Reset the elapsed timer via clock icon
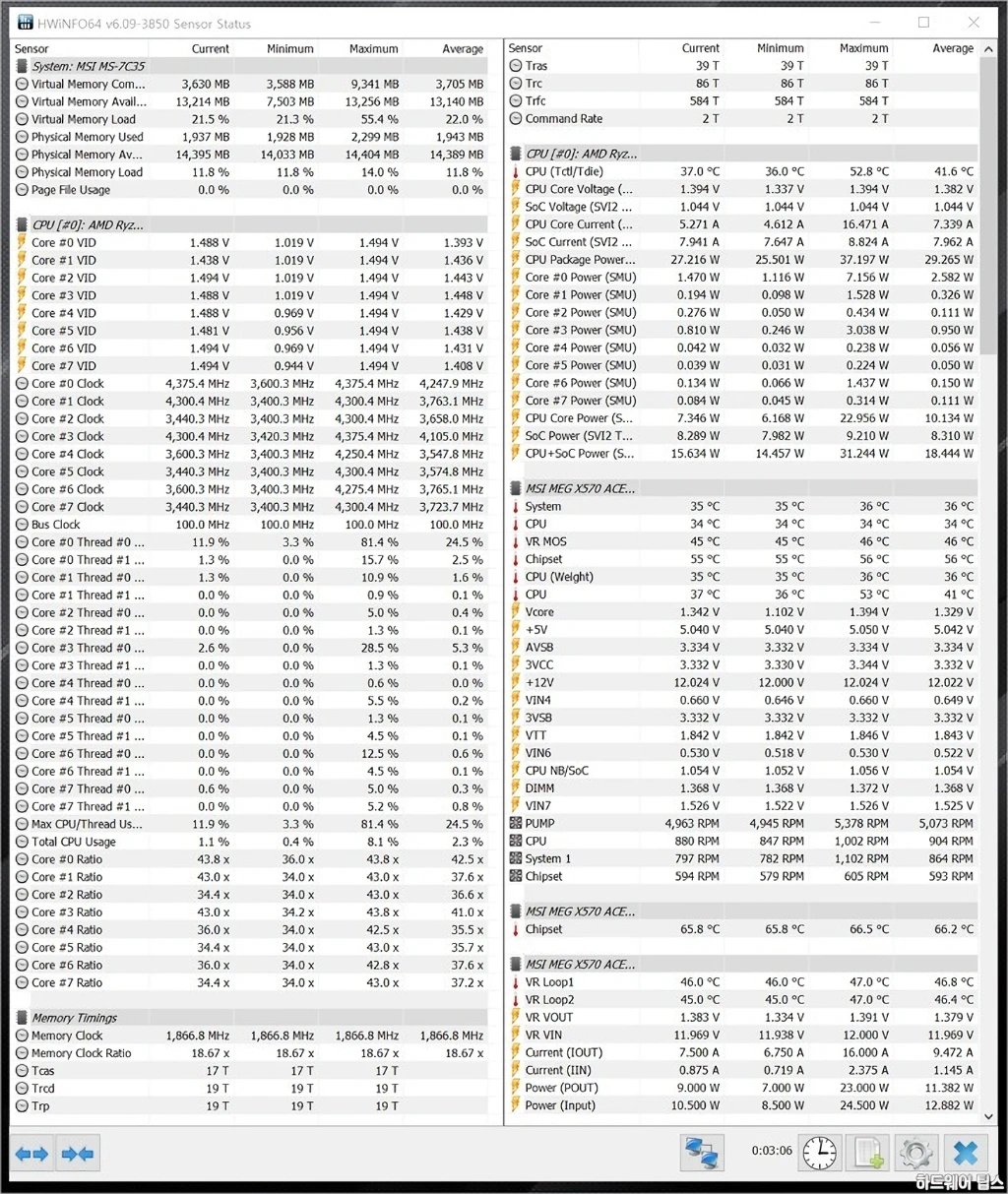The height and width of the screenshot is (1194, 1008). 819,1152
